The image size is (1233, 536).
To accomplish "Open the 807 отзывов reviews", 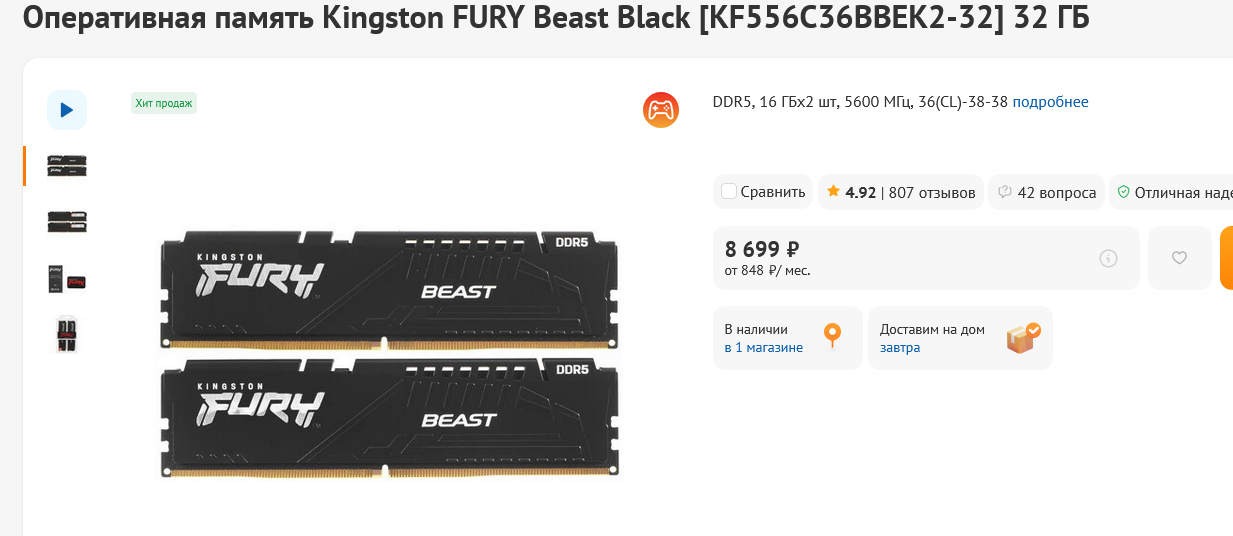I will coord(932,192).
